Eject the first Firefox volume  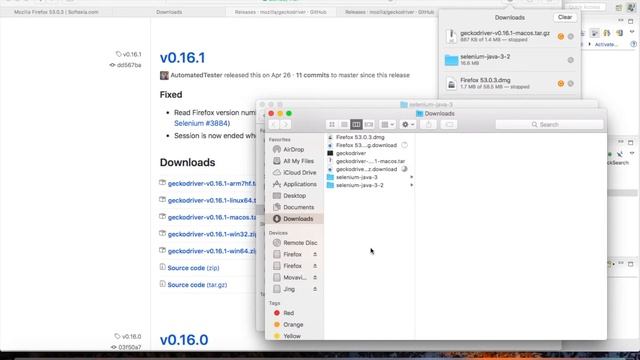pos(315,254)
